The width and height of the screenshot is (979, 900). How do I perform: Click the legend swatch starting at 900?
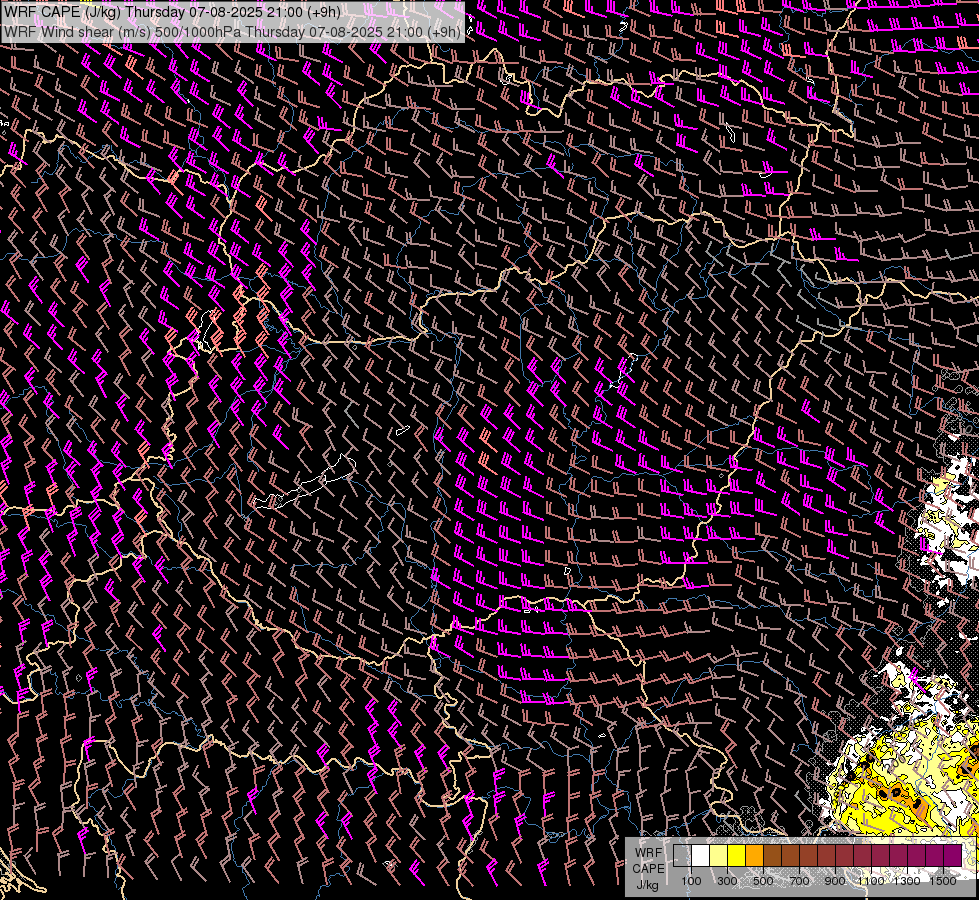point(844,856)
